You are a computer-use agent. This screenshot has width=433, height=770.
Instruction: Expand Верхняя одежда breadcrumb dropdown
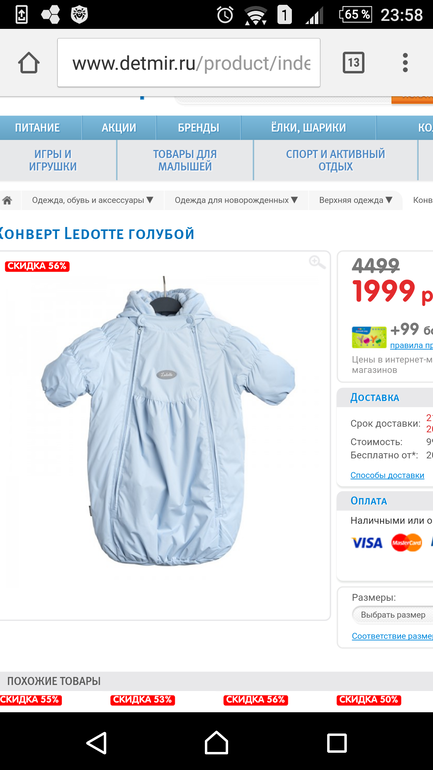[x=355, y=200]
